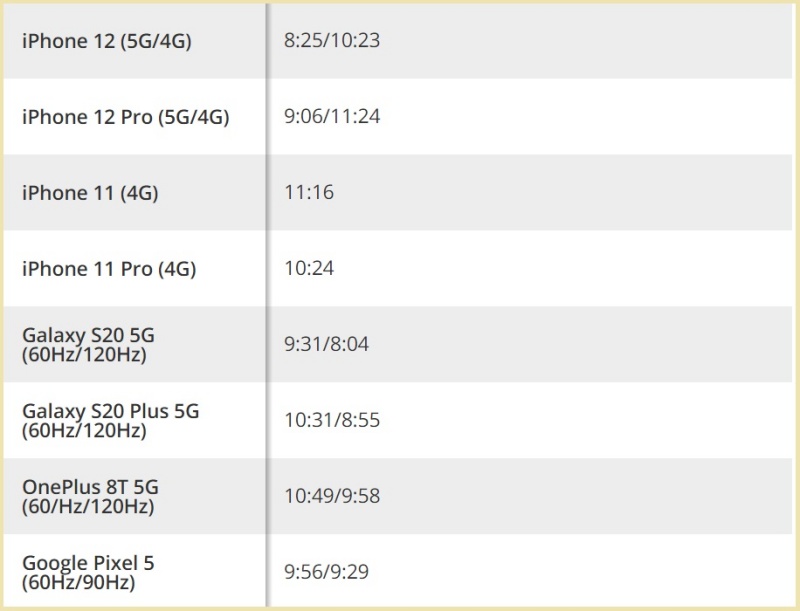Click the Google Pixel 5 device name
The image size is (800, 611).
click(x=88, y=564)
